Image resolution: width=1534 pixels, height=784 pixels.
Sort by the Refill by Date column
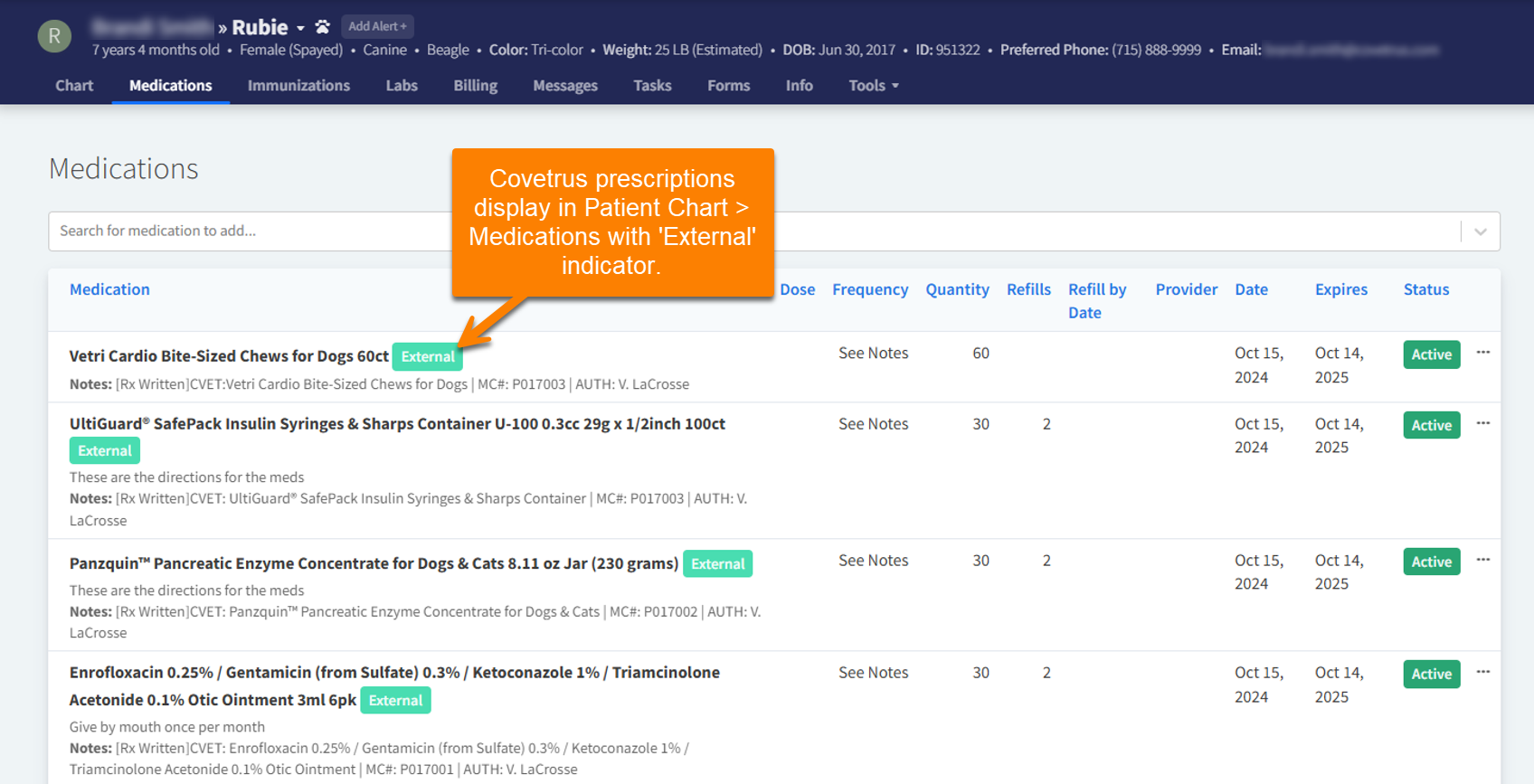coord(1096,300)
